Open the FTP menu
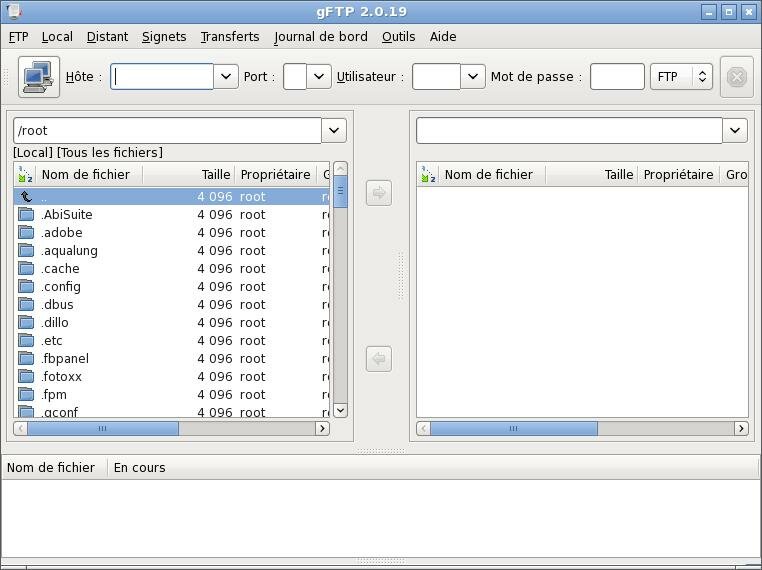Viewport: 762px width, 570px height. (18, 37)
